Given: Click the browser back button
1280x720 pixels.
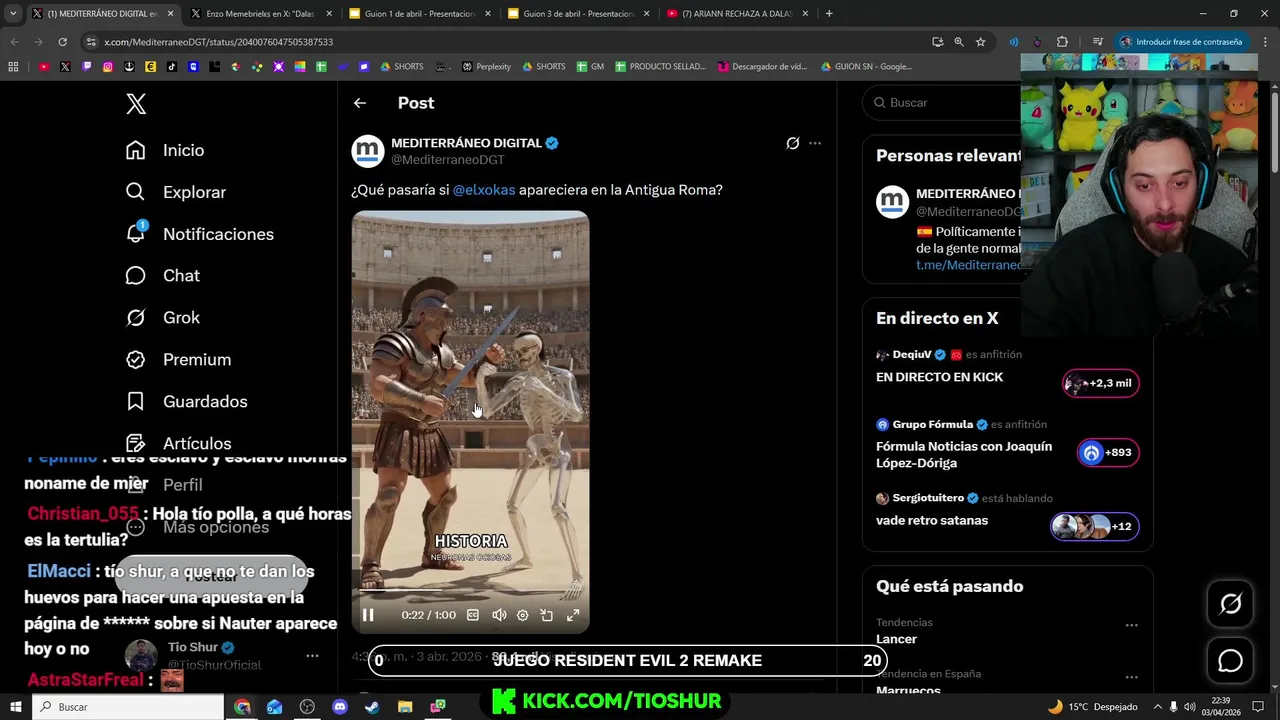Looking at the screenshot, I should coord(14,42).
